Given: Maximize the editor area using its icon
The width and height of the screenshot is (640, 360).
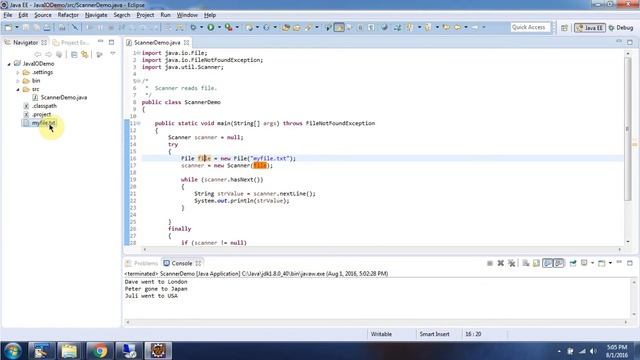Looking at the screenshot, I should (x=630, y=42).
